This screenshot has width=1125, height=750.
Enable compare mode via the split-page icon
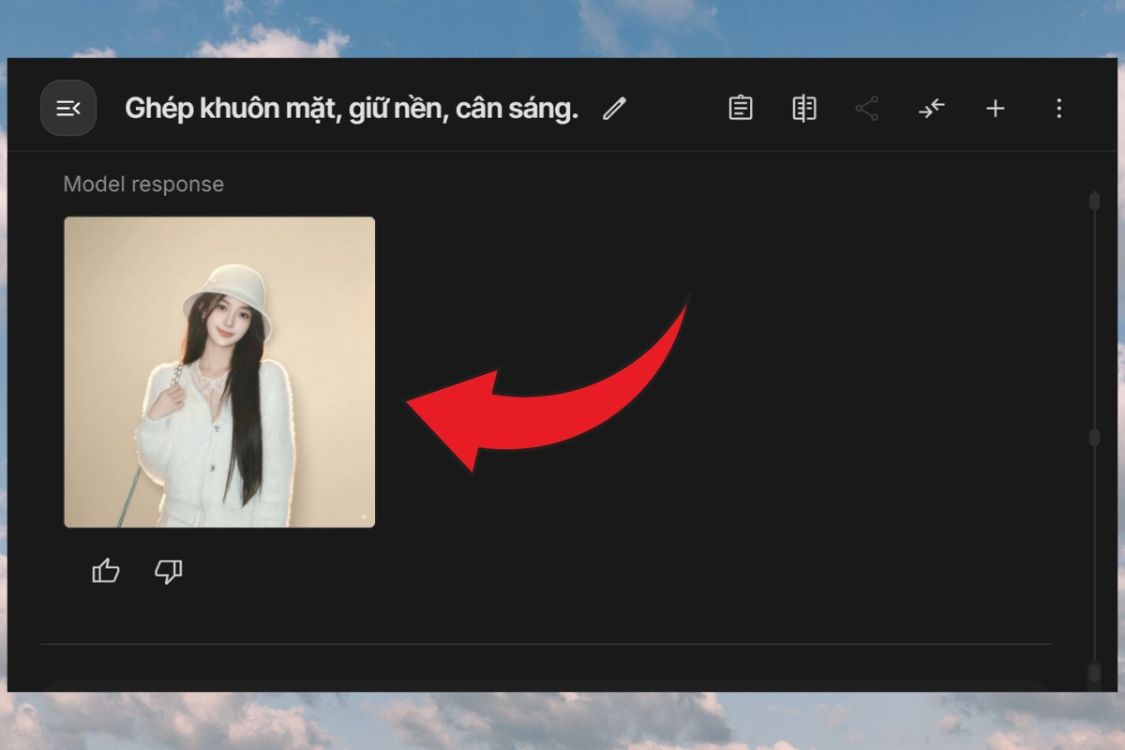tap(804, 108)
